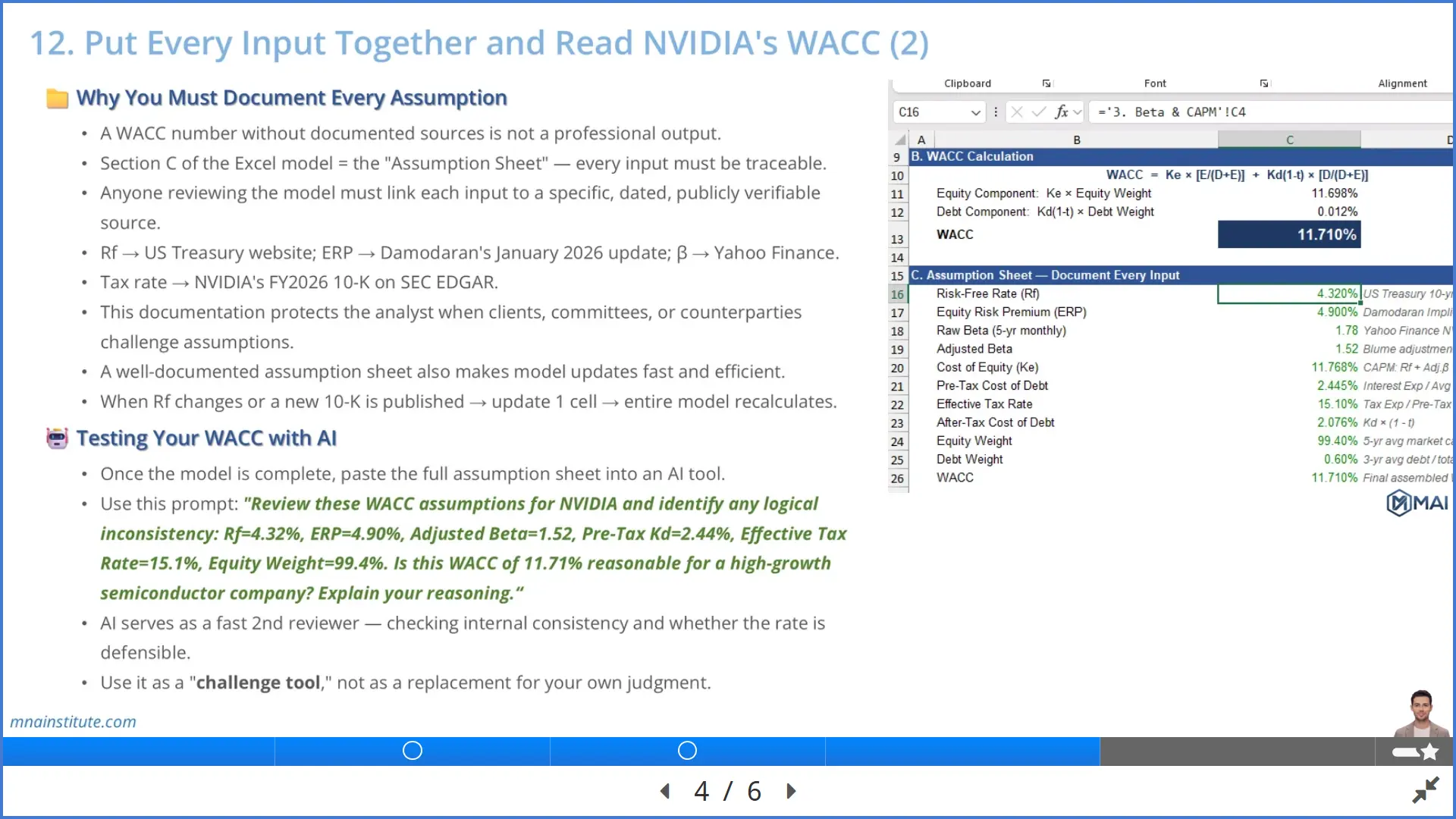Click the Cost of Equity (Ke) label

point(987,367)
